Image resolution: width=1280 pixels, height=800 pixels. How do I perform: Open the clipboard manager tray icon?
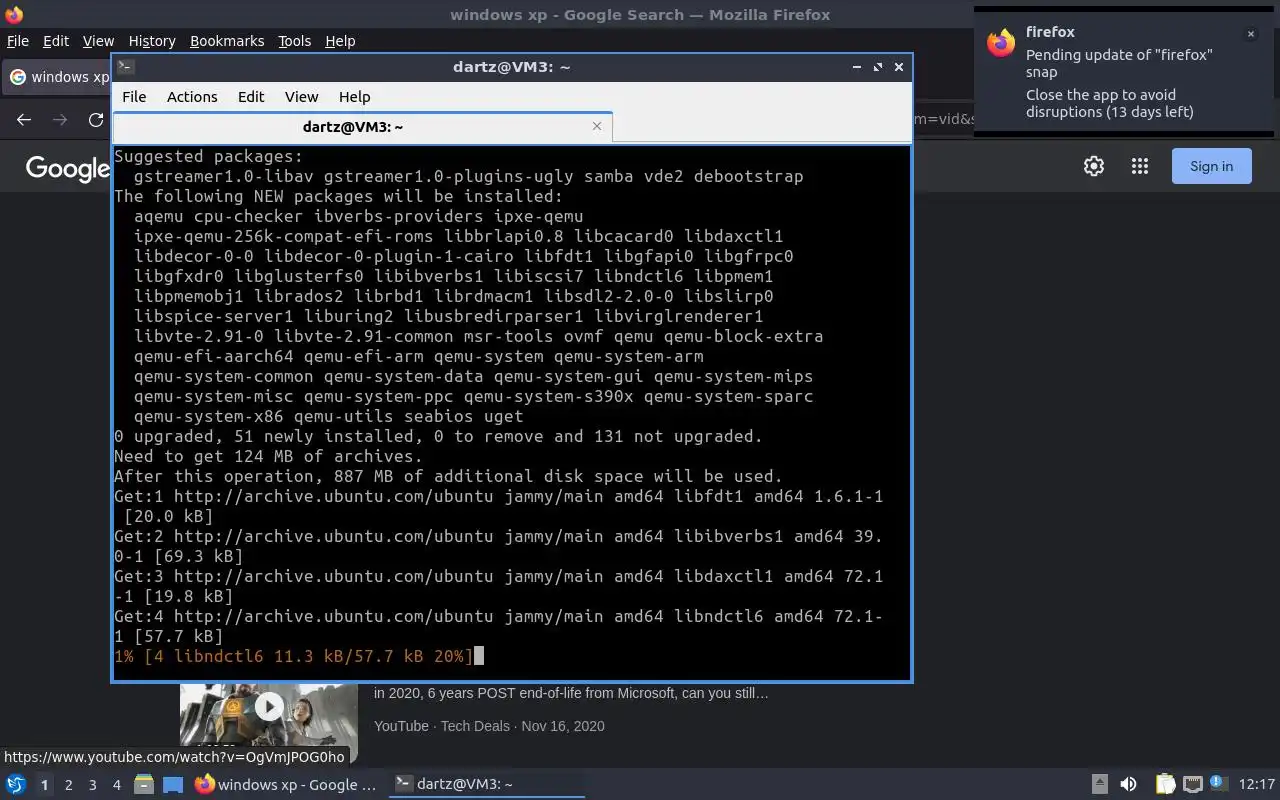point(1165,785)
